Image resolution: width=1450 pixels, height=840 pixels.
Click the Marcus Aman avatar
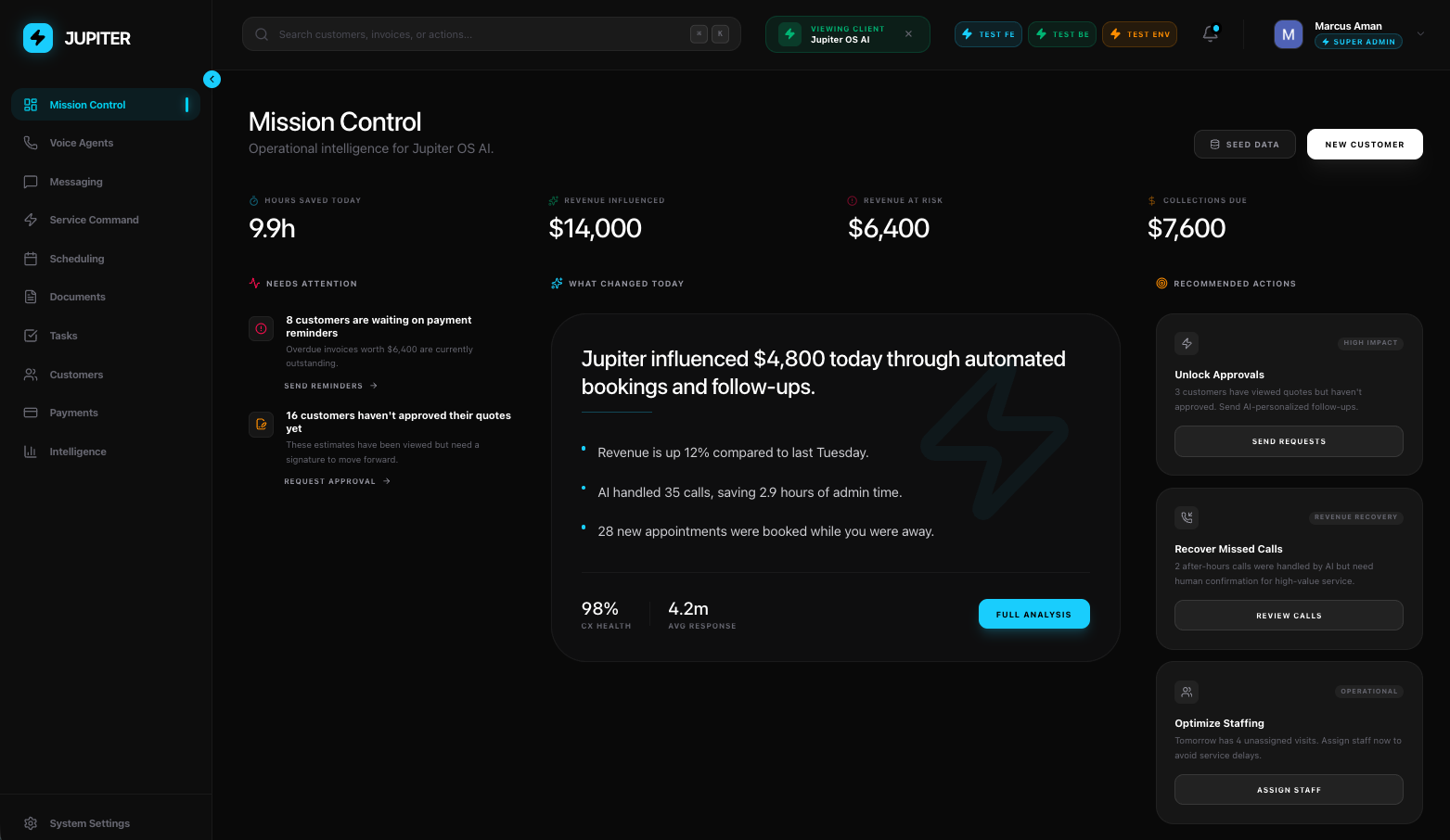coord(1289,34)
